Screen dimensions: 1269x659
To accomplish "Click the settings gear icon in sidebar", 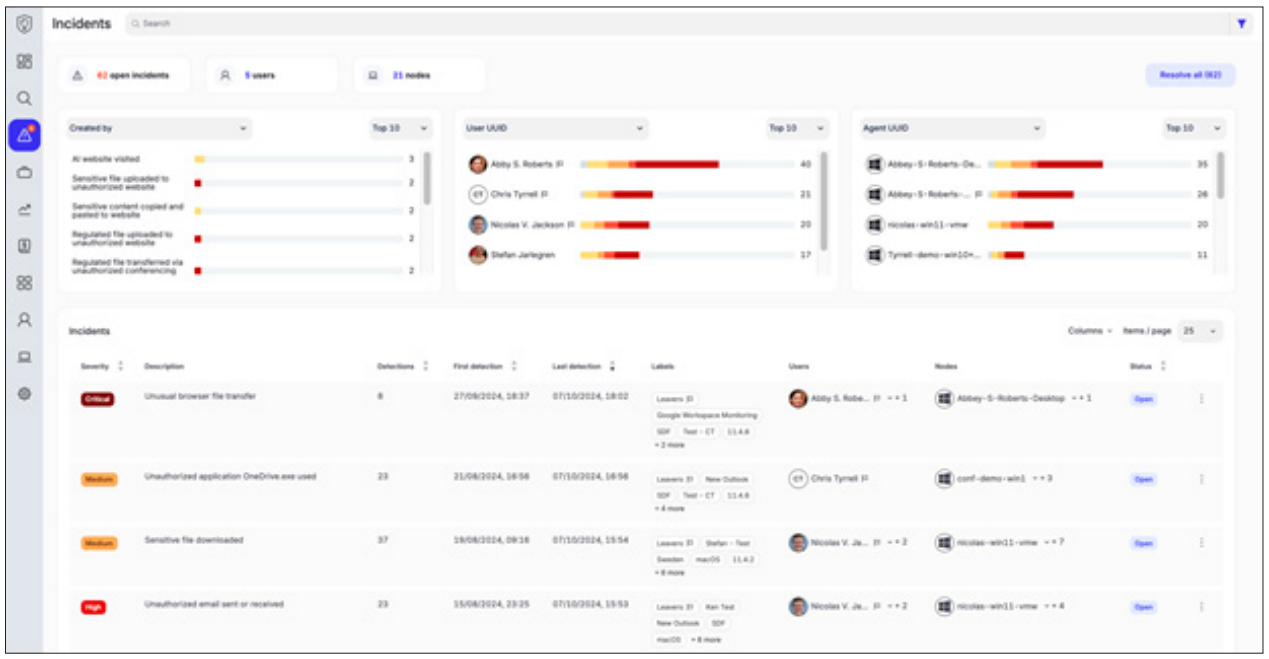I will coord(24,394).
